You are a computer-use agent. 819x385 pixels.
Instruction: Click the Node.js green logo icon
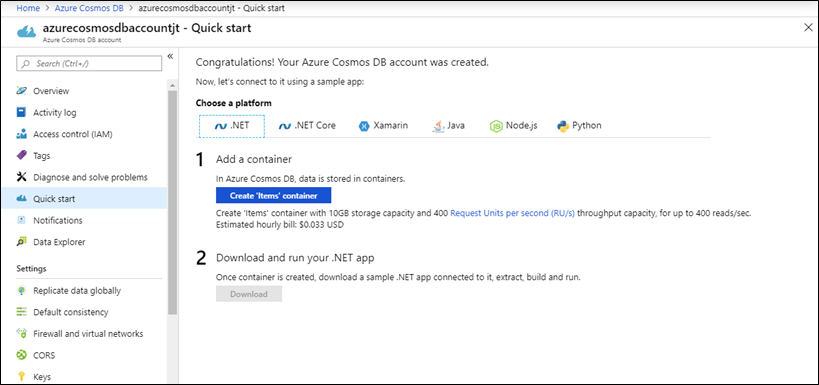coord(496,126)
